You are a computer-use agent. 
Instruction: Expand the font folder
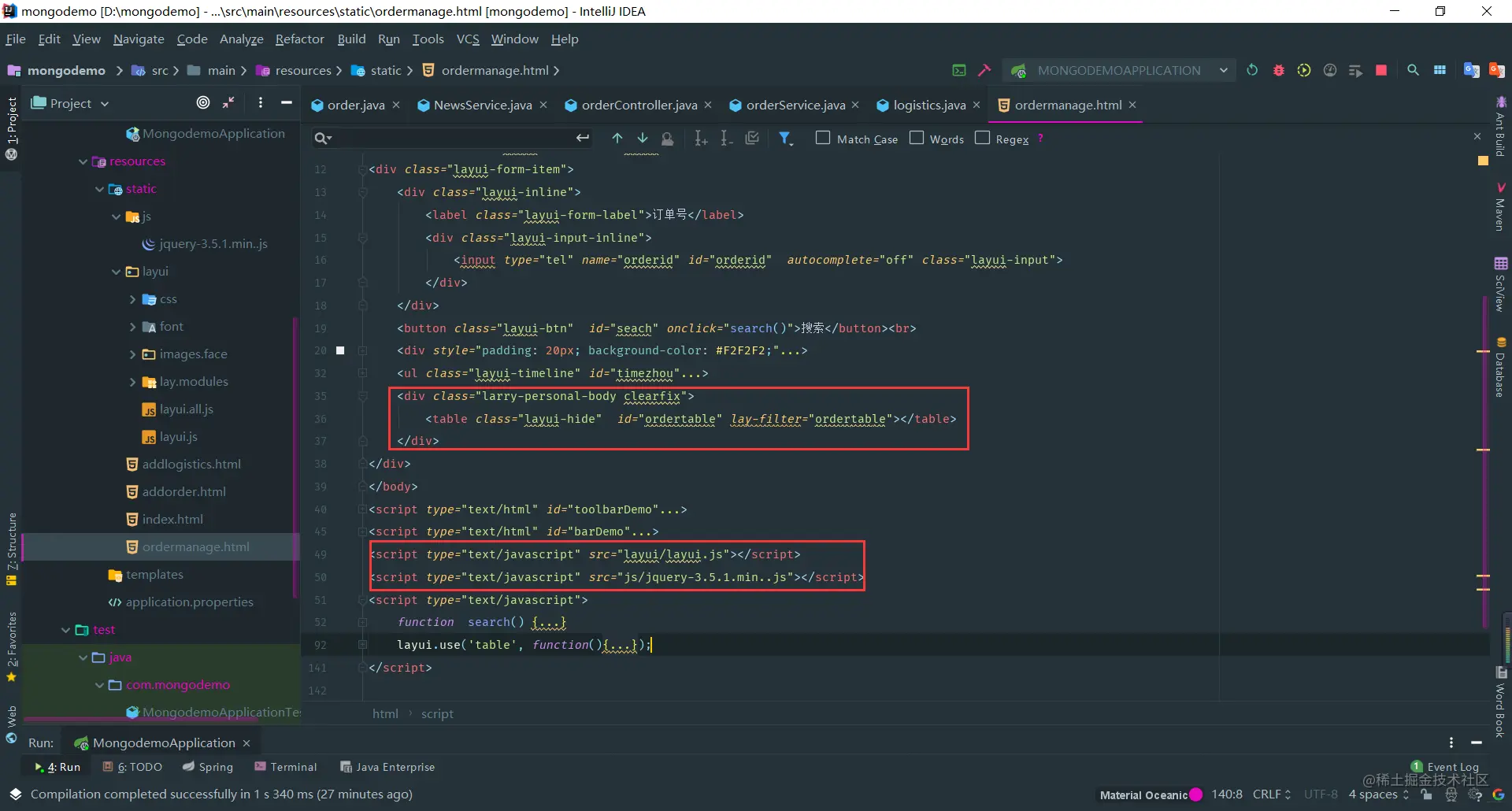pos(132,327)
